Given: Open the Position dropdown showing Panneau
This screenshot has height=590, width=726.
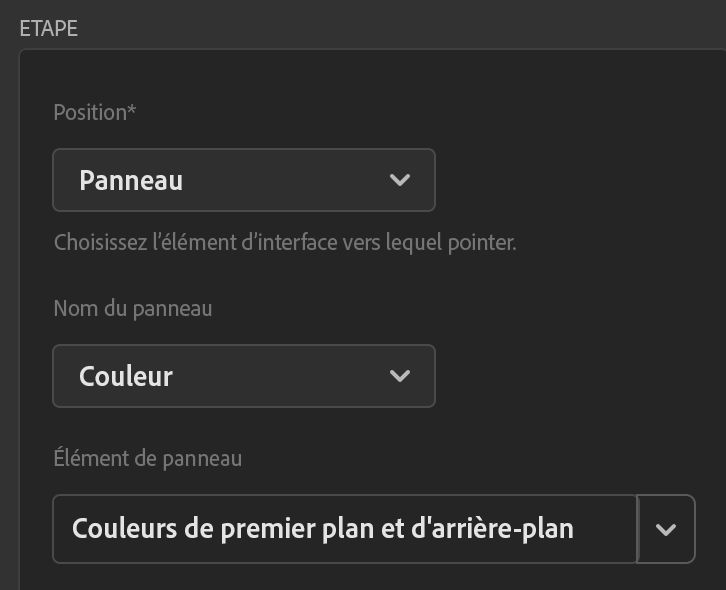Looking at the screenshot, I should tap(243, 180).
